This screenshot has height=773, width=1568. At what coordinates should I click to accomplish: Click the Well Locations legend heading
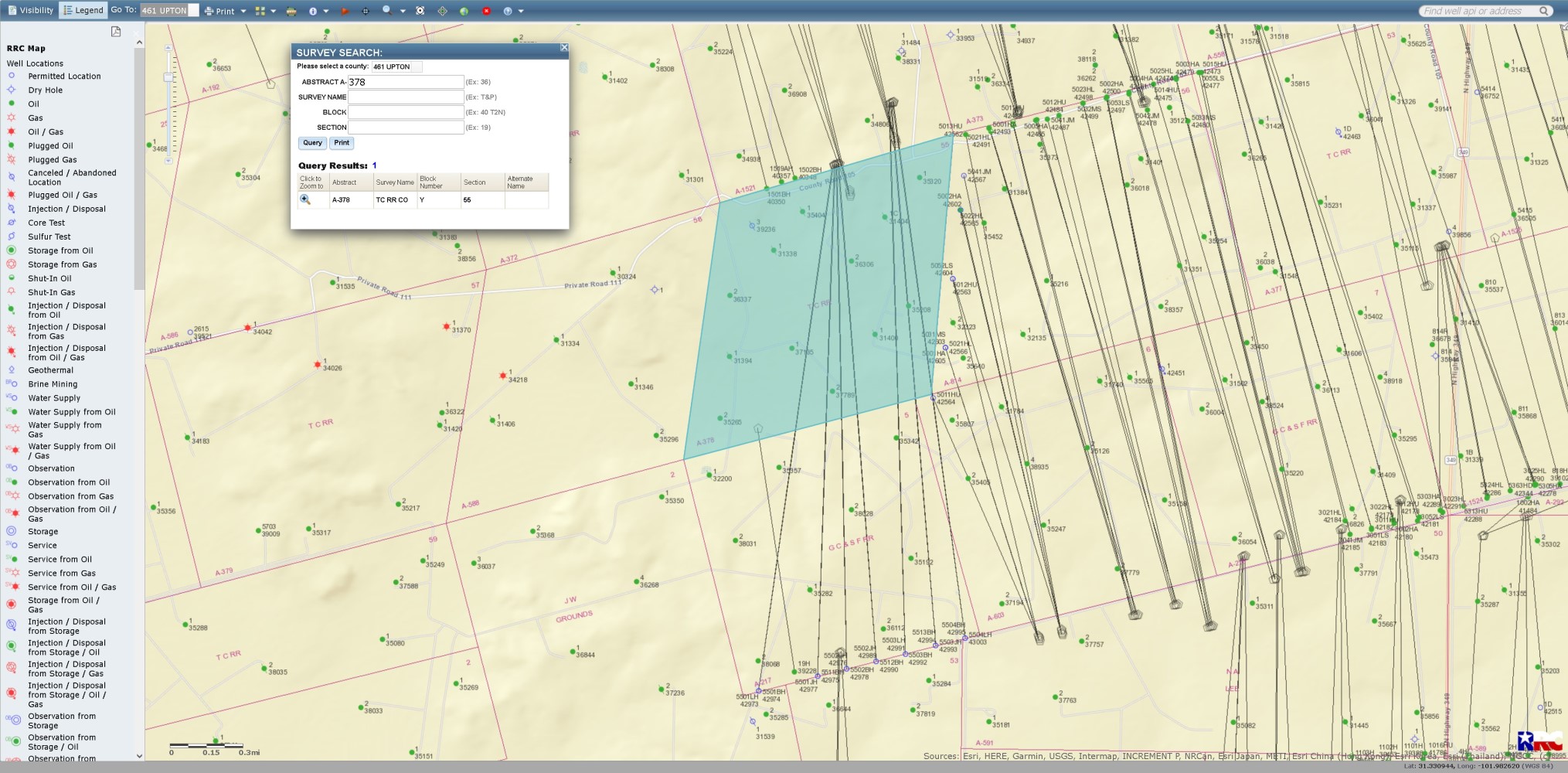point(35,63)
